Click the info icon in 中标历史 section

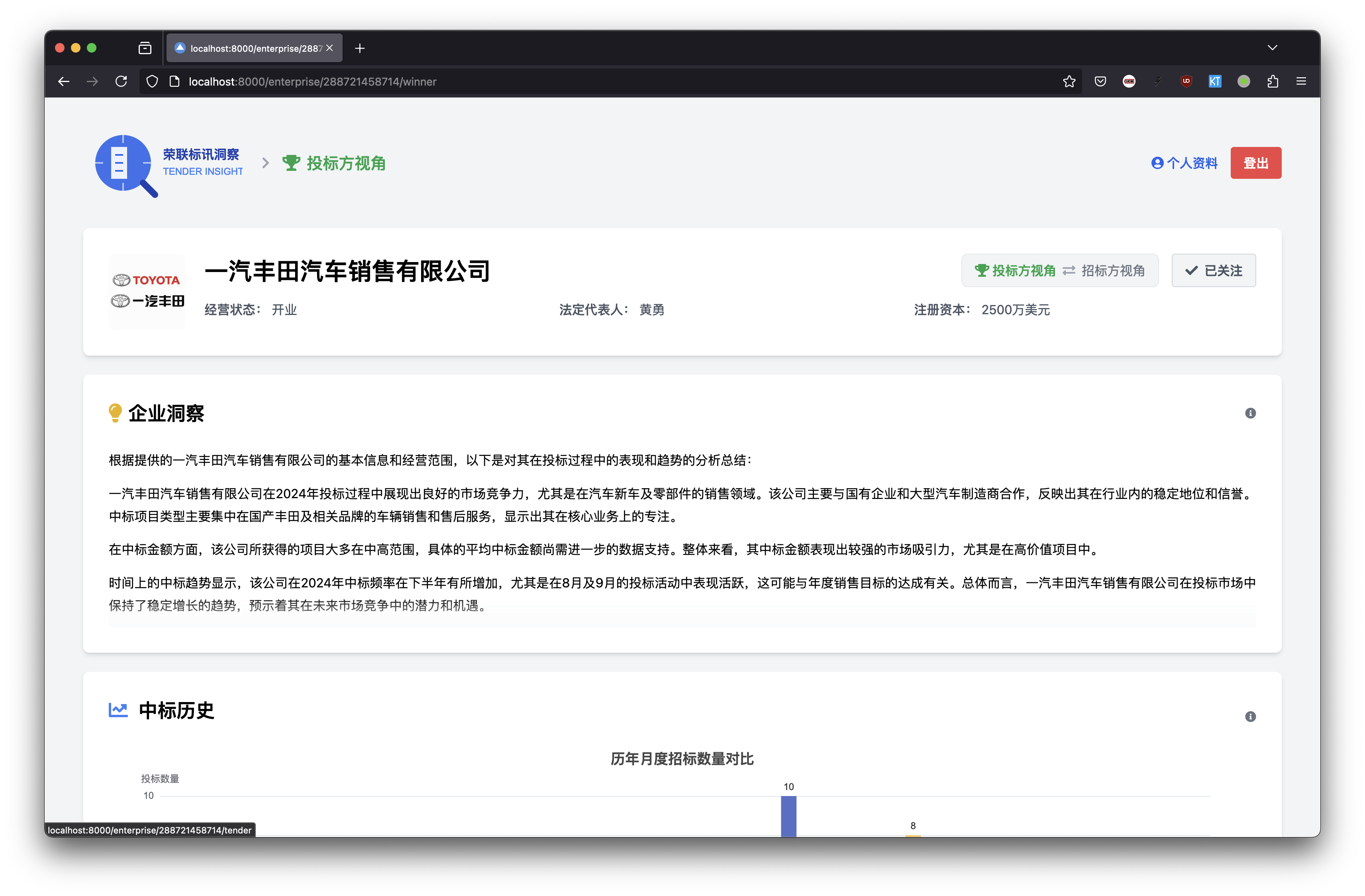click(x=1250, y=716)
